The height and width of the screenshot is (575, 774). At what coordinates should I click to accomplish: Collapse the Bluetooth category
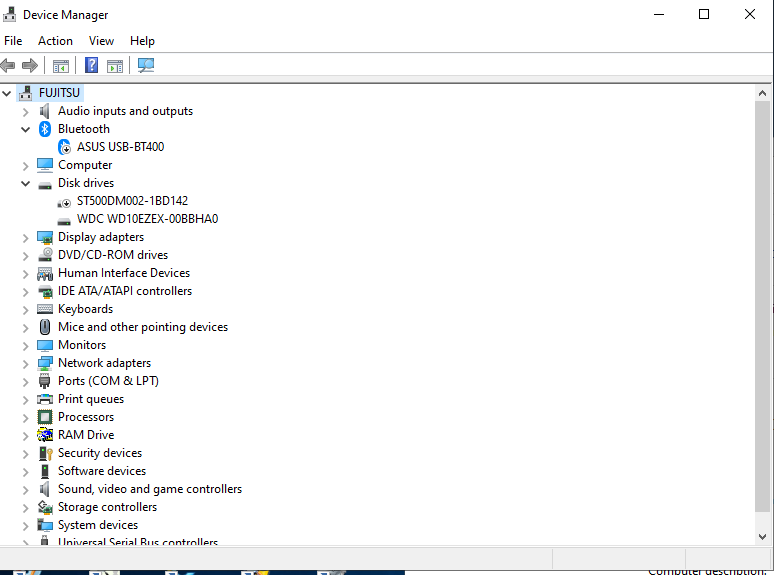tap(26, 129)
